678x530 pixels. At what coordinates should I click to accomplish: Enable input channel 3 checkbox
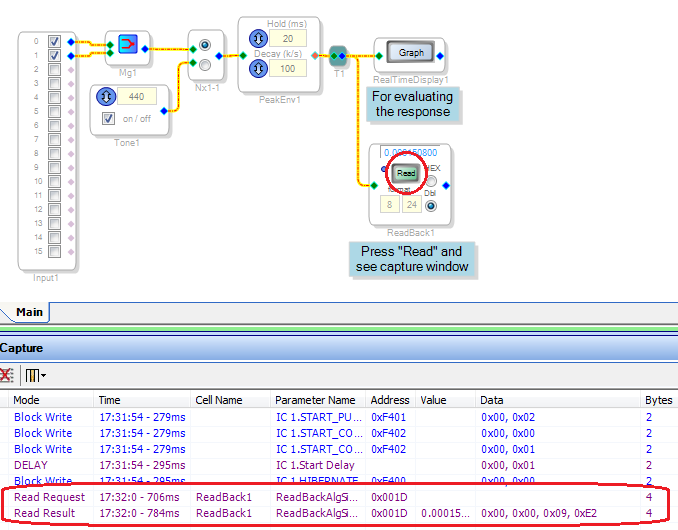pyautogui.click(x=54, y=83)
